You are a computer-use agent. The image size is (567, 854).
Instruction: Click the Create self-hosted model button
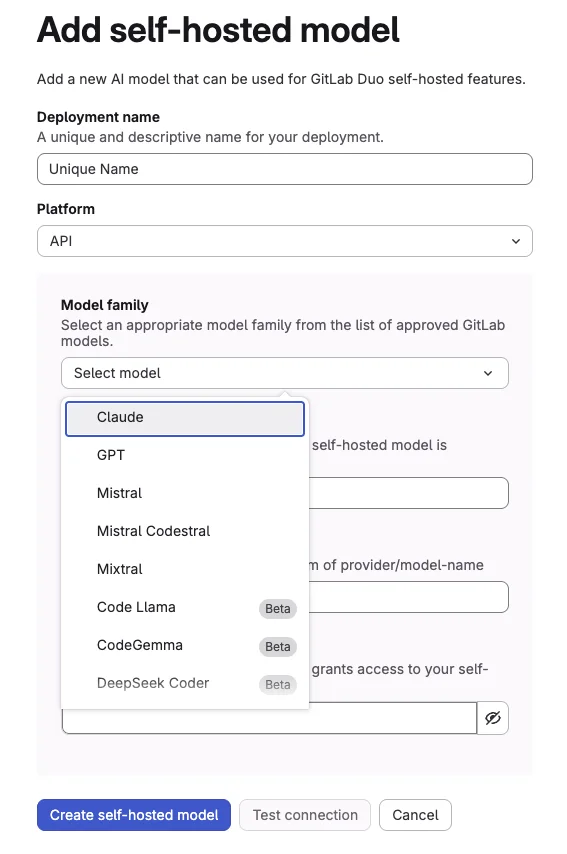point(134,815)
